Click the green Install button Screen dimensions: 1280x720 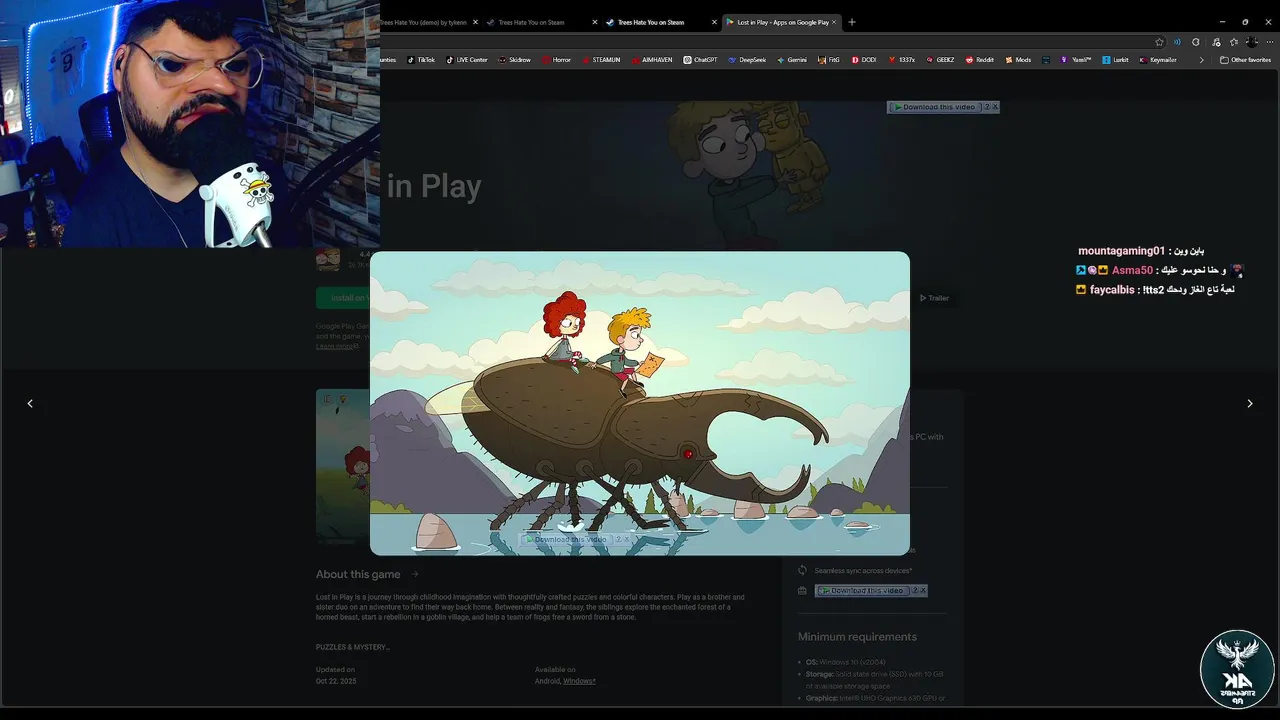coord(343,298)
